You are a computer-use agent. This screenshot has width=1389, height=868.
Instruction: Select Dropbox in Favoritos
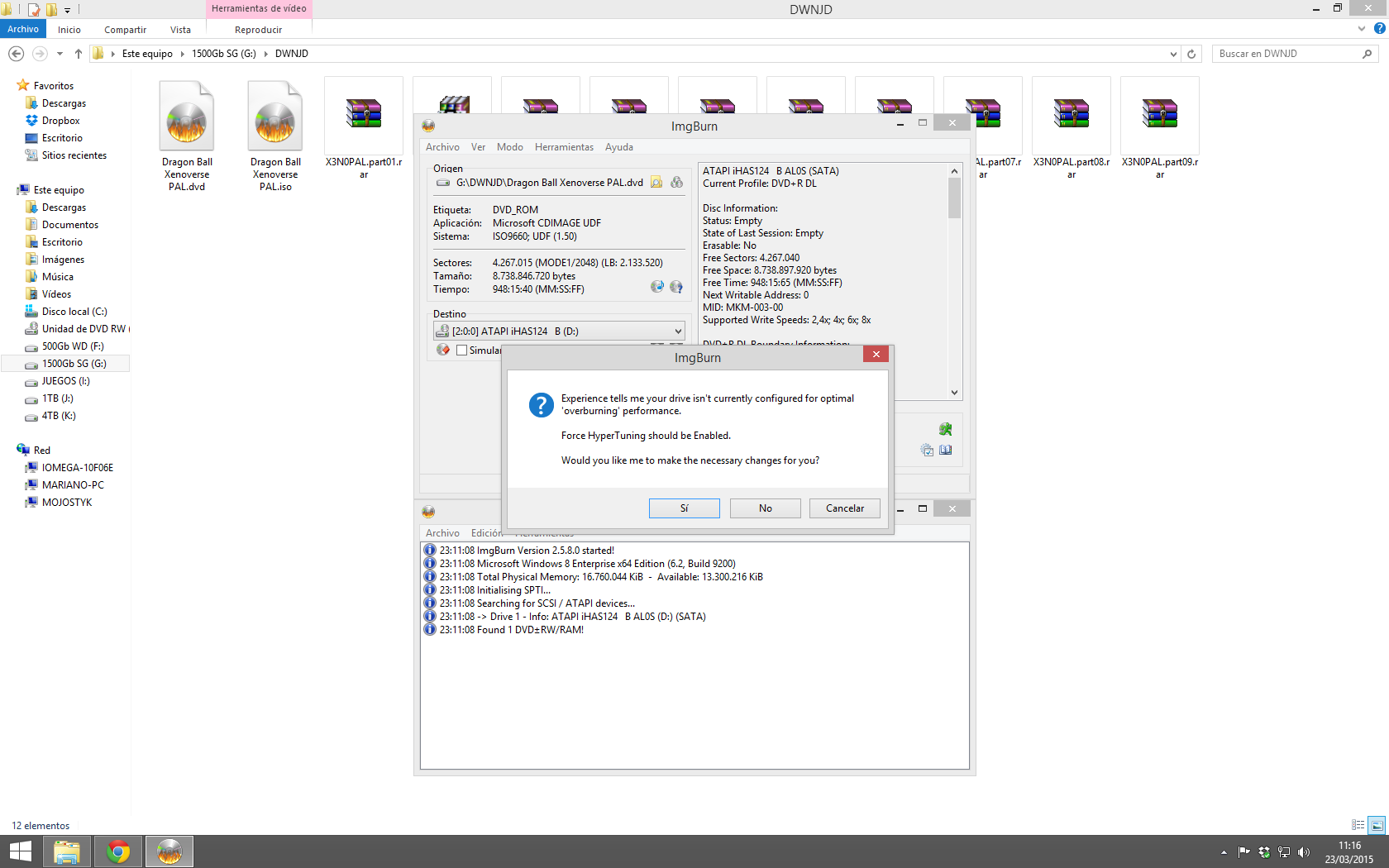[x=61, y=121]
